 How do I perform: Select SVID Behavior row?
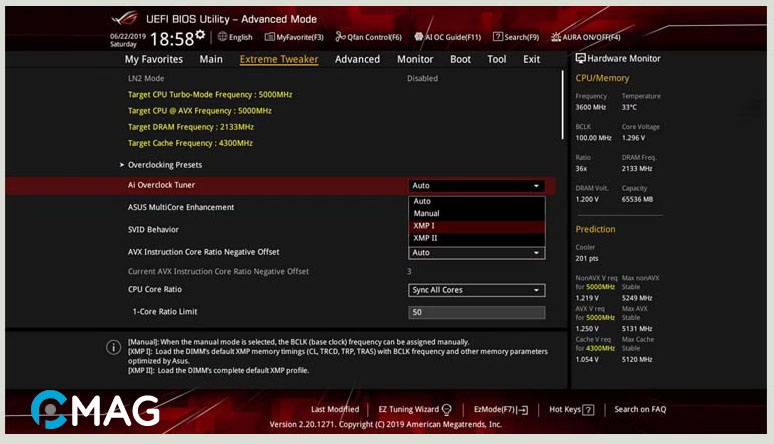click(154, 230)
